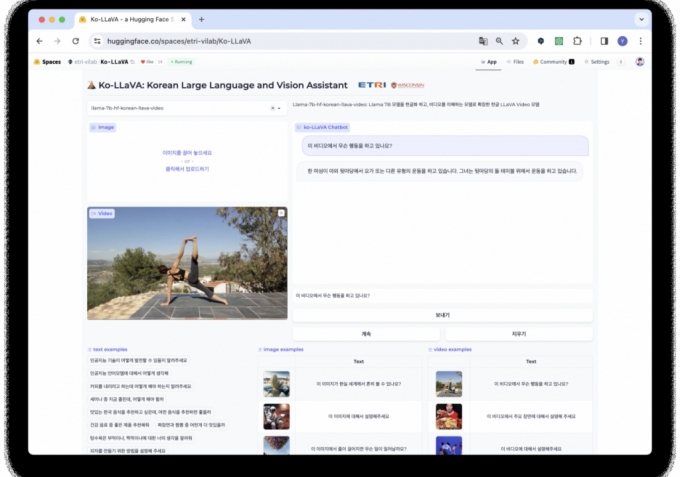Click the dark hexagon extension icon
Image resolution: width=680 pixels, height=477 pixels.
click(x=540, y=41)
